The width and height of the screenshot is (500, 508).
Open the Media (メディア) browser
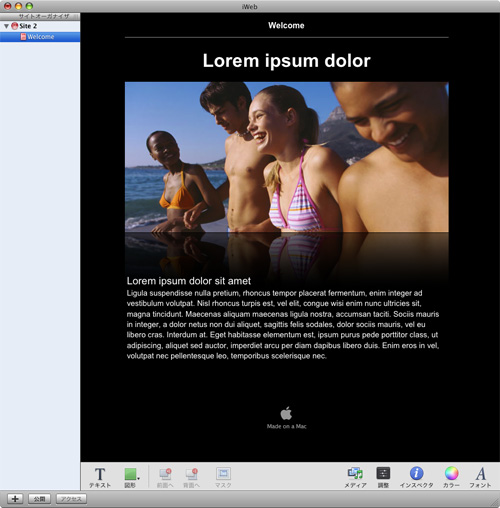(355, 477)
